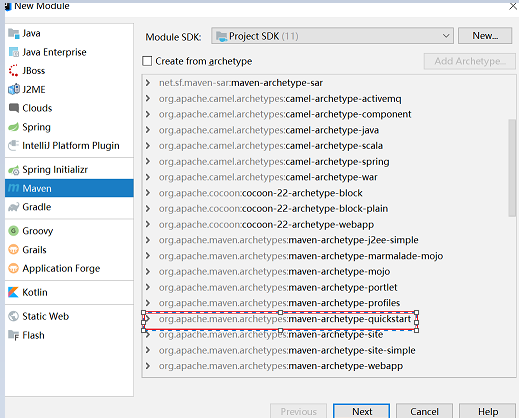The height and width of the screenshot is (418, 519).
Task: Select the maven-archetype-webapp entry
Action: (281, 366)
